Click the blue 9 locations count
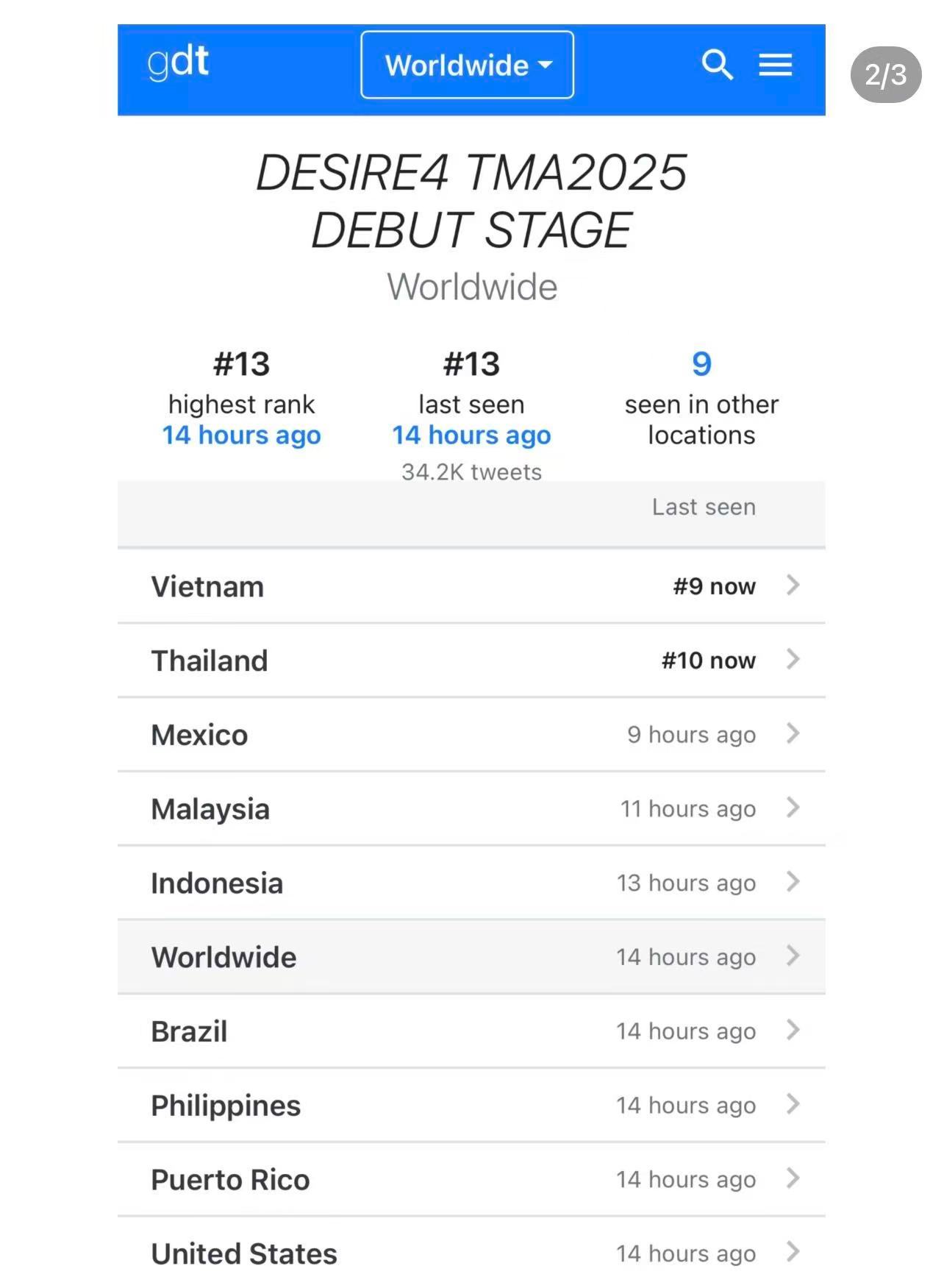This screenshot has width=944, height=1288. 701,364
